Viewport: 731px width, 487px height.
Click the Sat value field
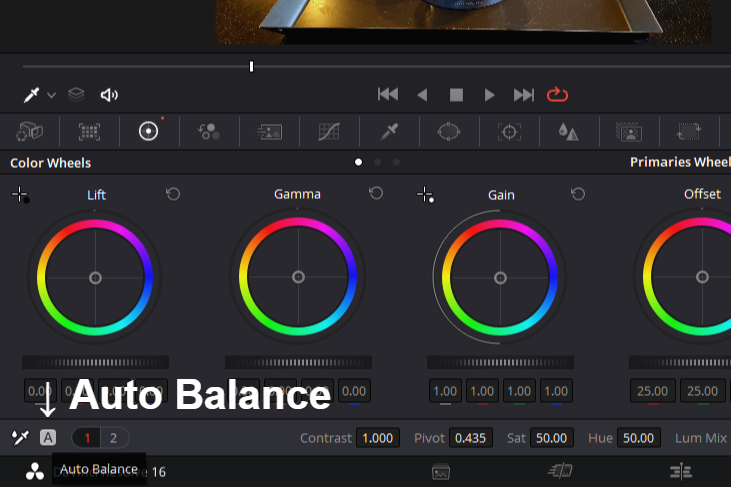pyautogui.click(x=552, y=438)
